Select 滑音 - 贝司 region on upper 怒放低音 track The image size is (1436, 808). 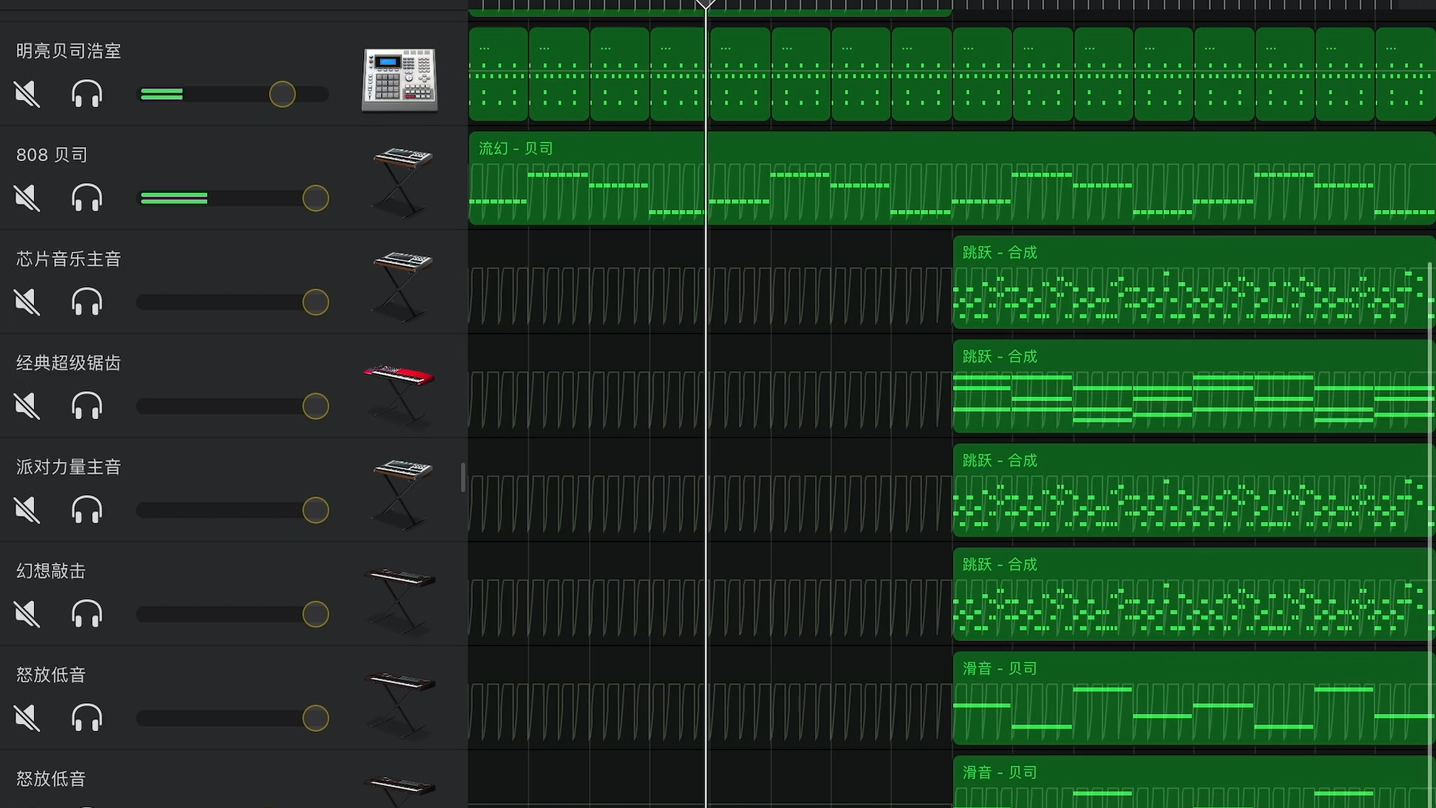1194,698
